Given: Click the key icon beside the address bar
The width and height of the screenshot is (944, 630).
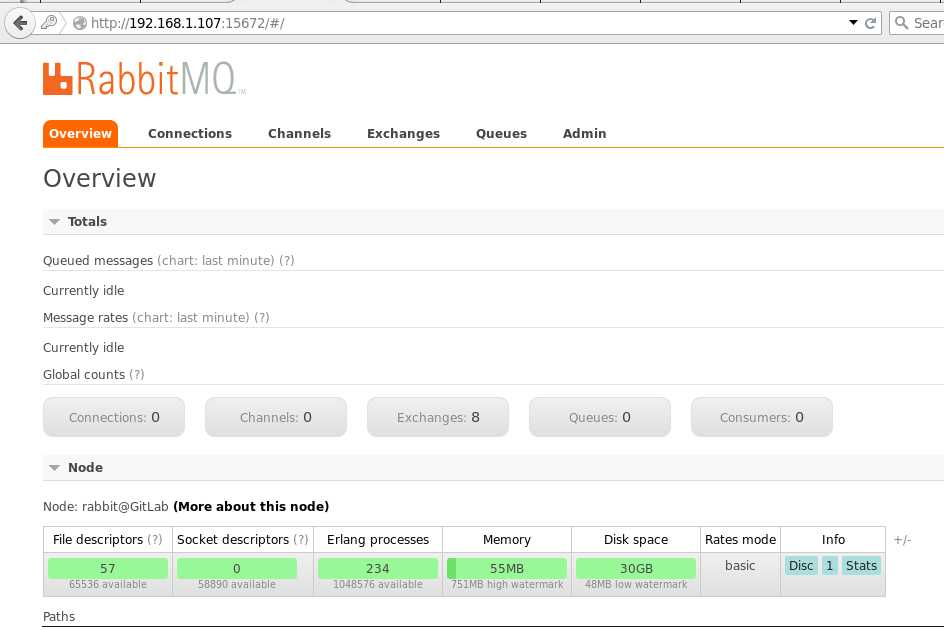Looking at the screenshot, I should (x=49, y=23).
